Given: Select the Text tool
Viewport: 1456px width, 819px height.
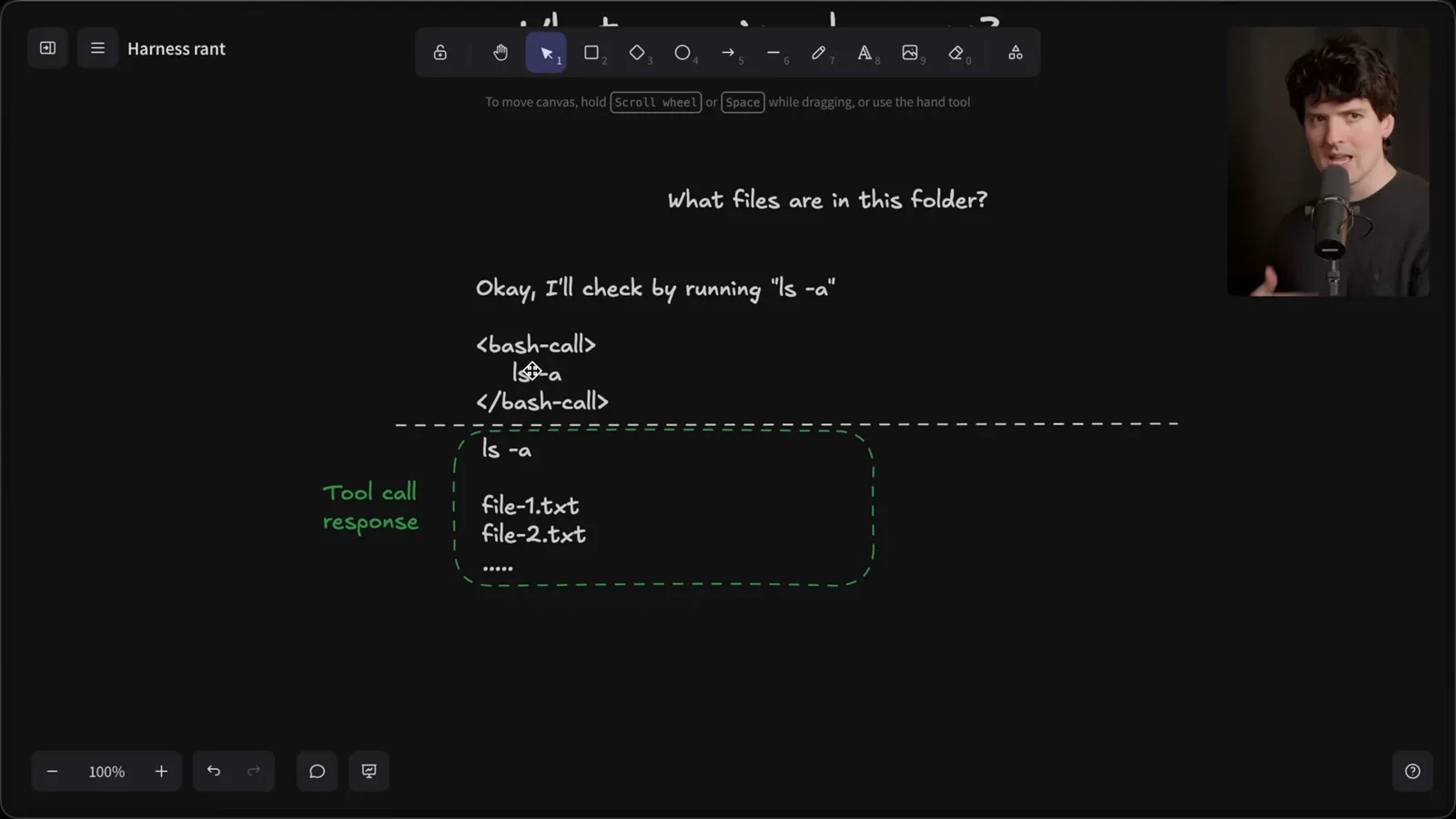Looking at the screenshot, I should pyautogui.click(x=864, y=53).
